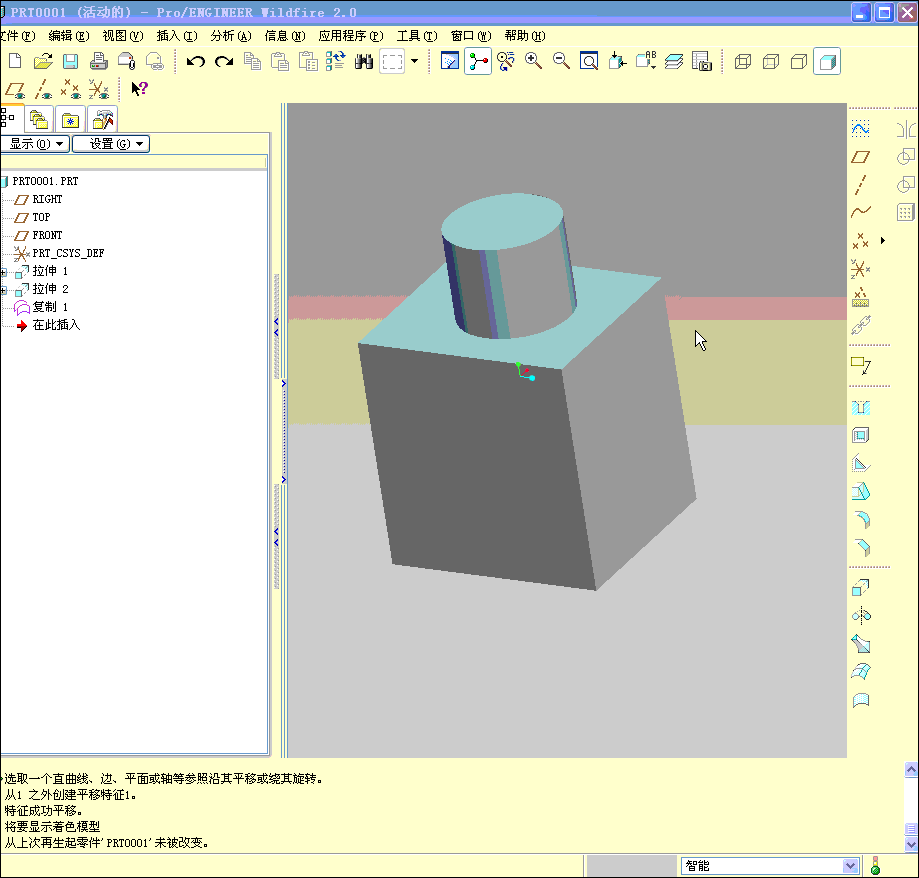Expand the datum point tool flyout arrow
This screenshot has height=878, width=919.
tap(883, 240)
